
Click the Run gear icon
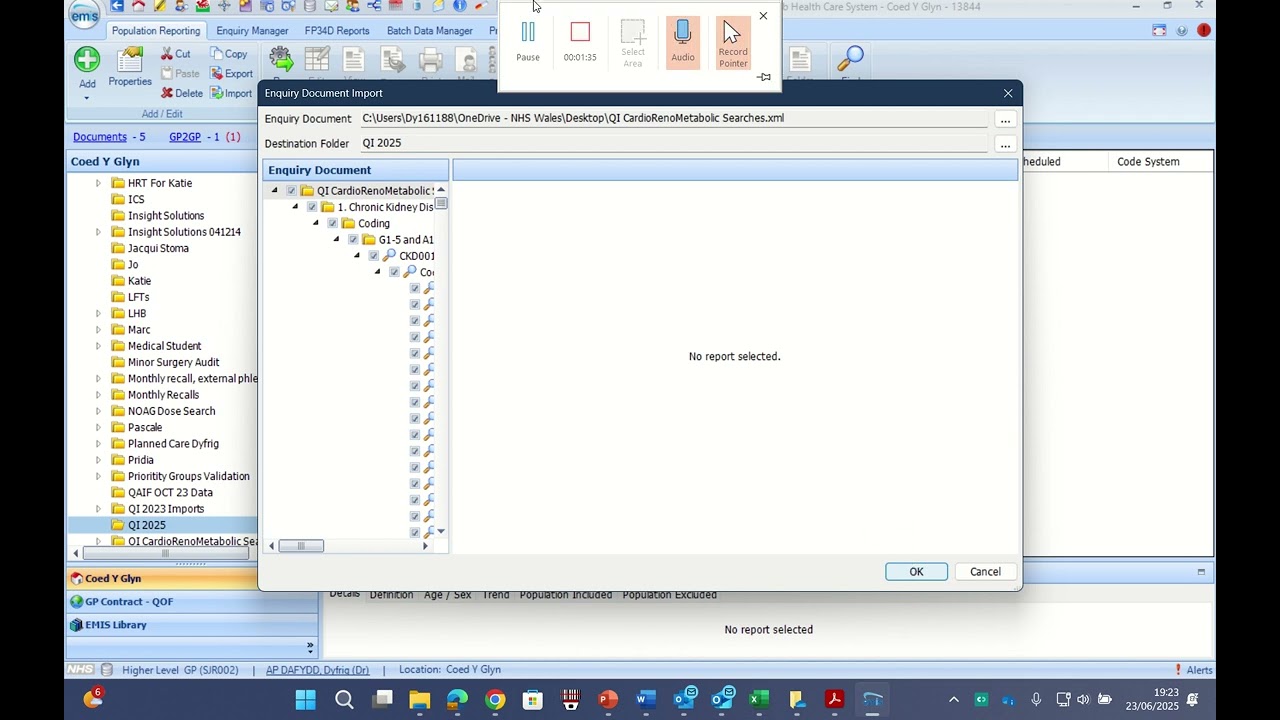[280, 60]
